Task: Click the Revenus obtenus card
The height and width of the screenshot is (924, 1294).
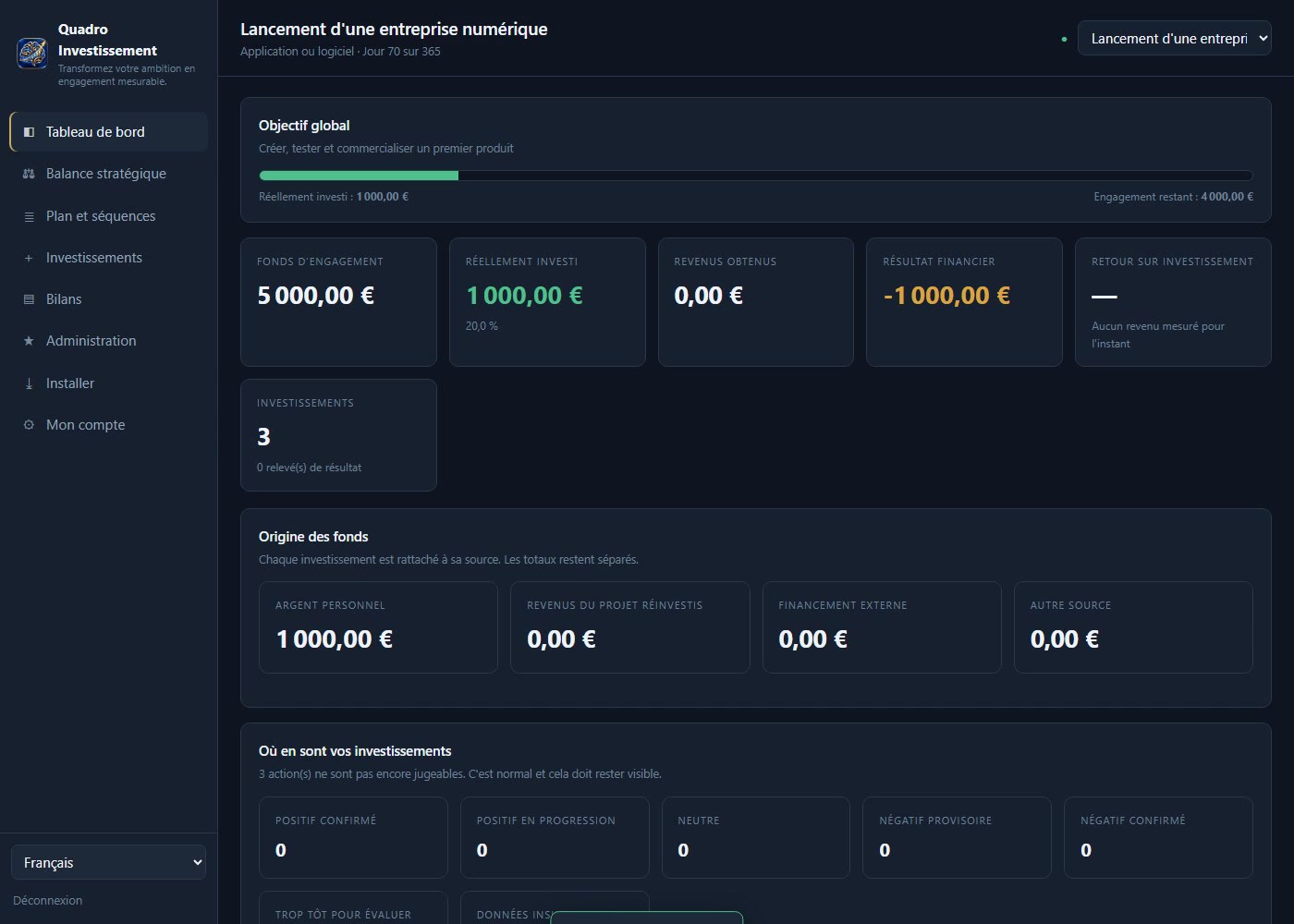Action: pyautogui.click(x=756, y=302)
